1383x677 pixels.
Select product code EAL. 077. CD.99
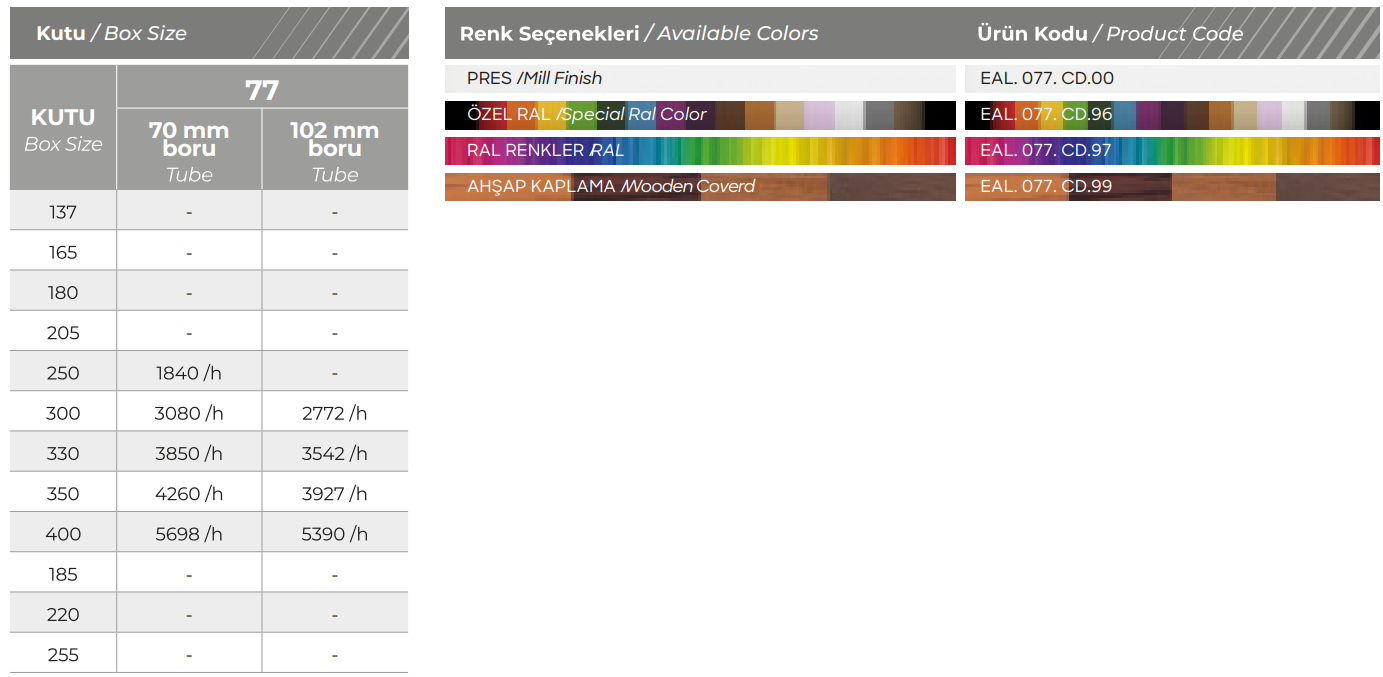click(x=1046, y=186)
